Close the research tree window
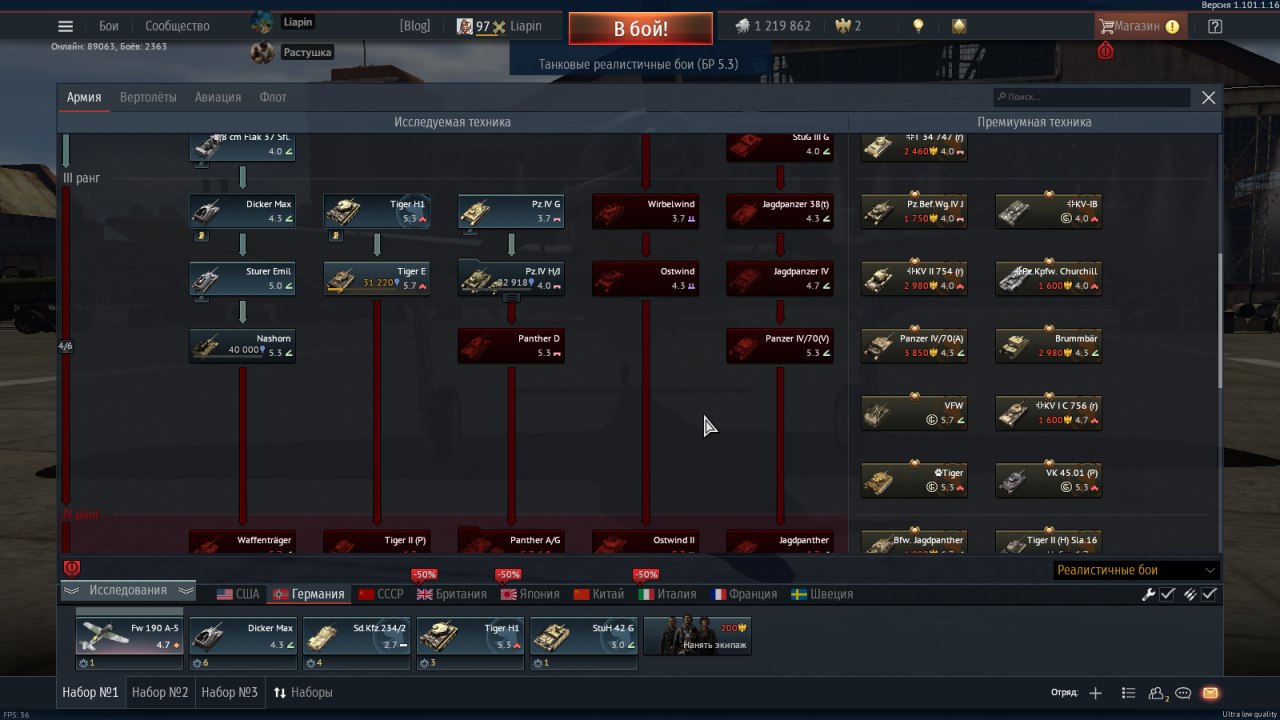Viewport: 1280px width, 720px height. point(1208,97)
